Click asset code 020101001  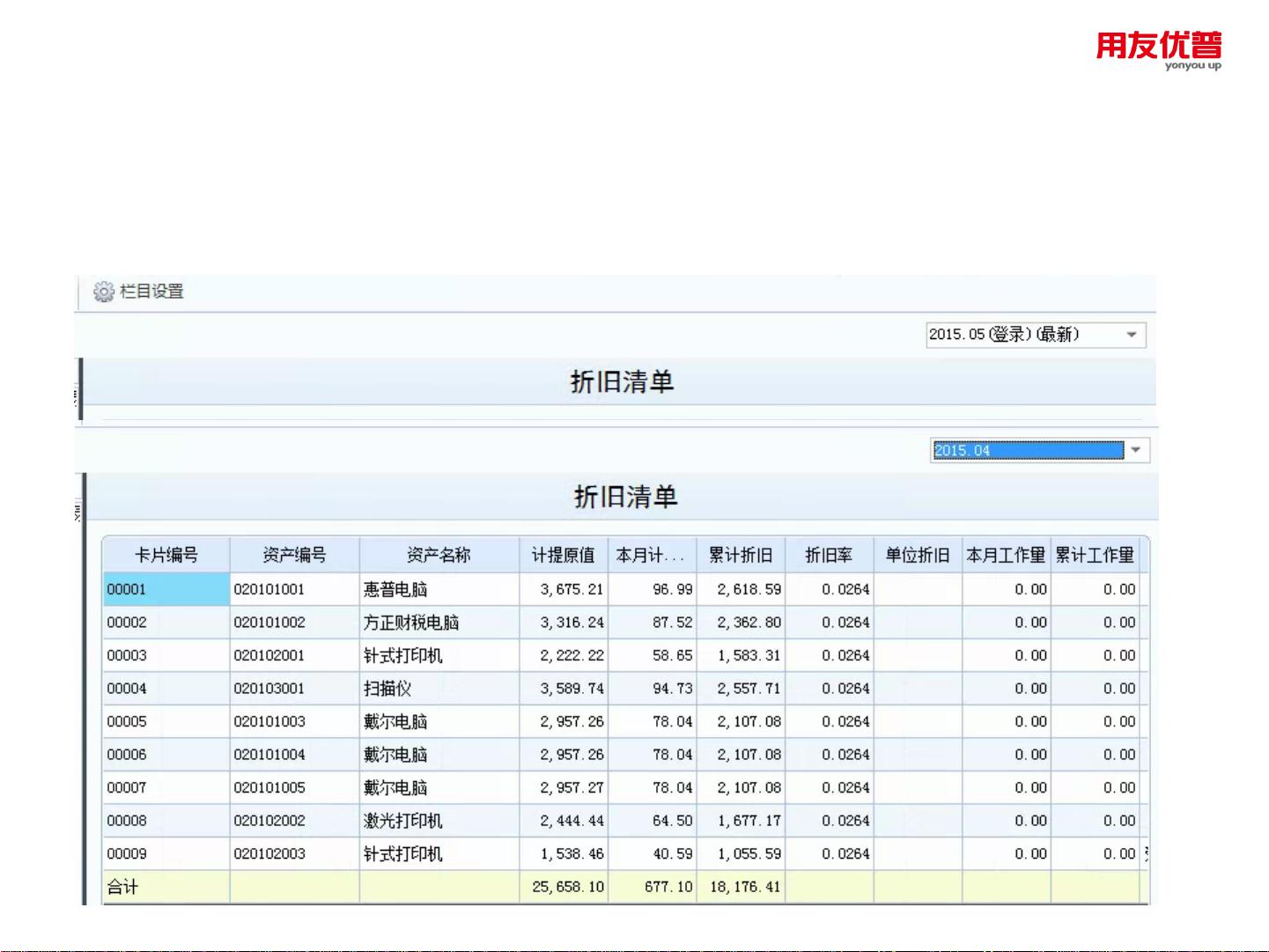pos(269,589)
